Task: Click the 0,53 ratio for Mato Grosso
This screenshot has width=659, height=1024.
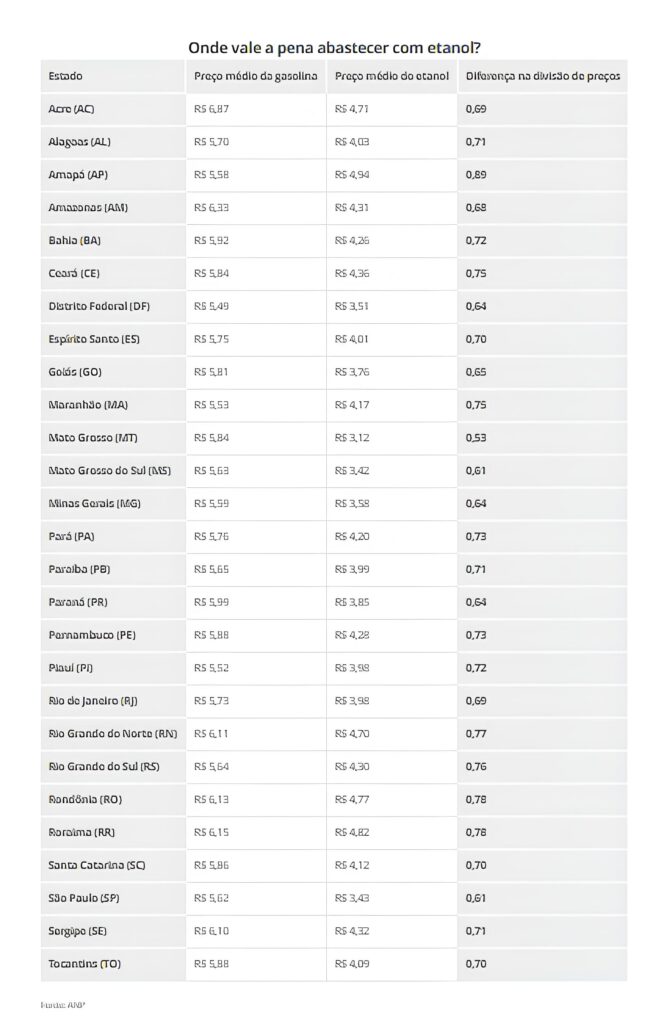Action: 476,438
